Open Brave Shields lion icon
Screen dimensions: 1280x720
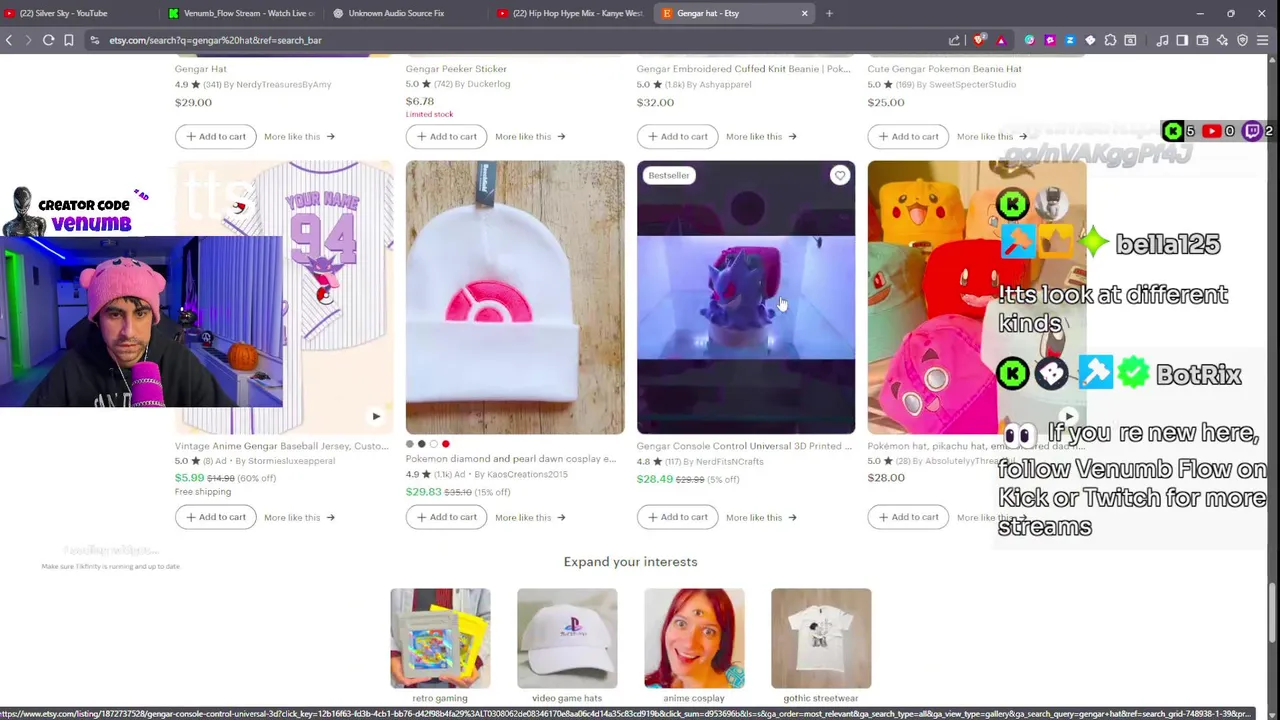(978, 40)
